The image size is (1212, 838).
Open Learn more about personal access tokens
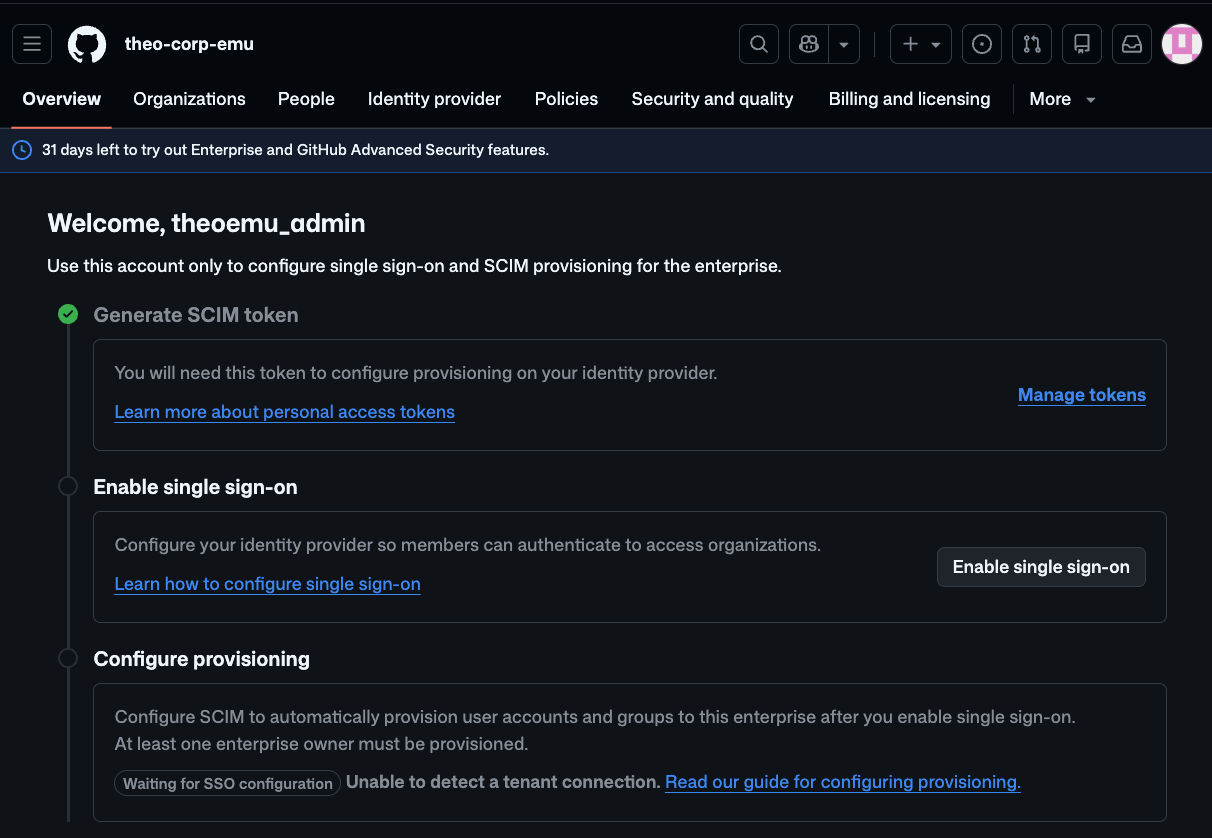(x=285, y=412)
